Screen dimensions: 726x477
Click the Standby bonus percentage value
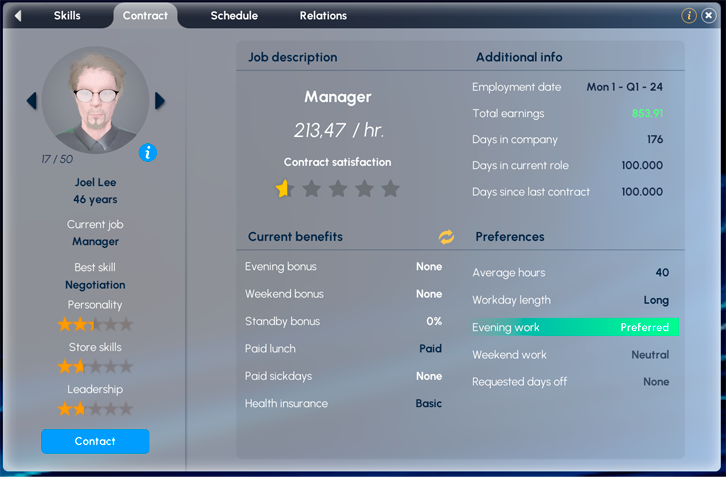[433, 322]
